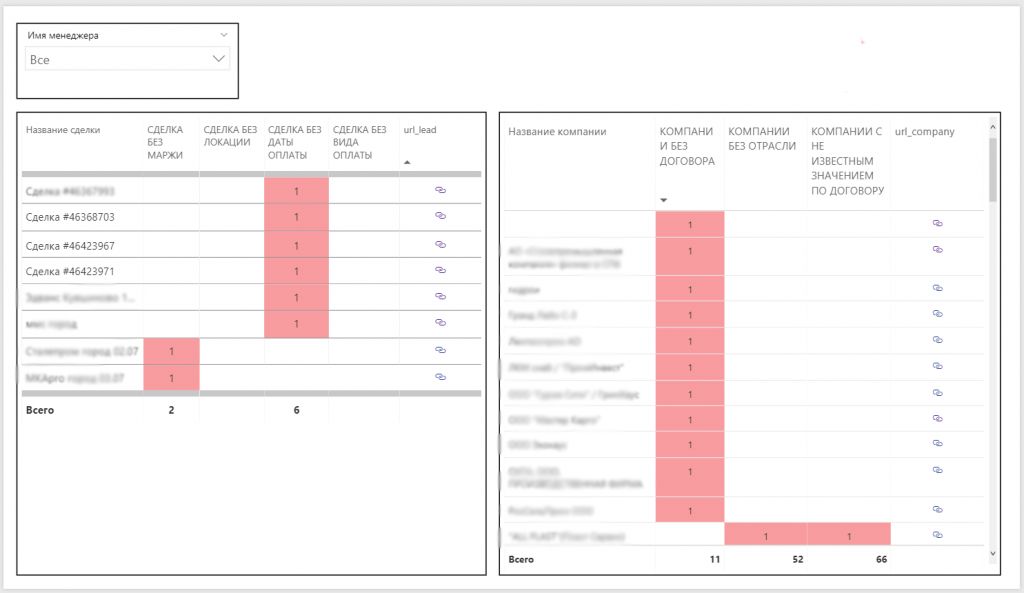Select total 6 for СДЕЛКА БЕЗ ДАТЫ ОПЛАТЫ
1024x593 pixels.
point(296,410)
